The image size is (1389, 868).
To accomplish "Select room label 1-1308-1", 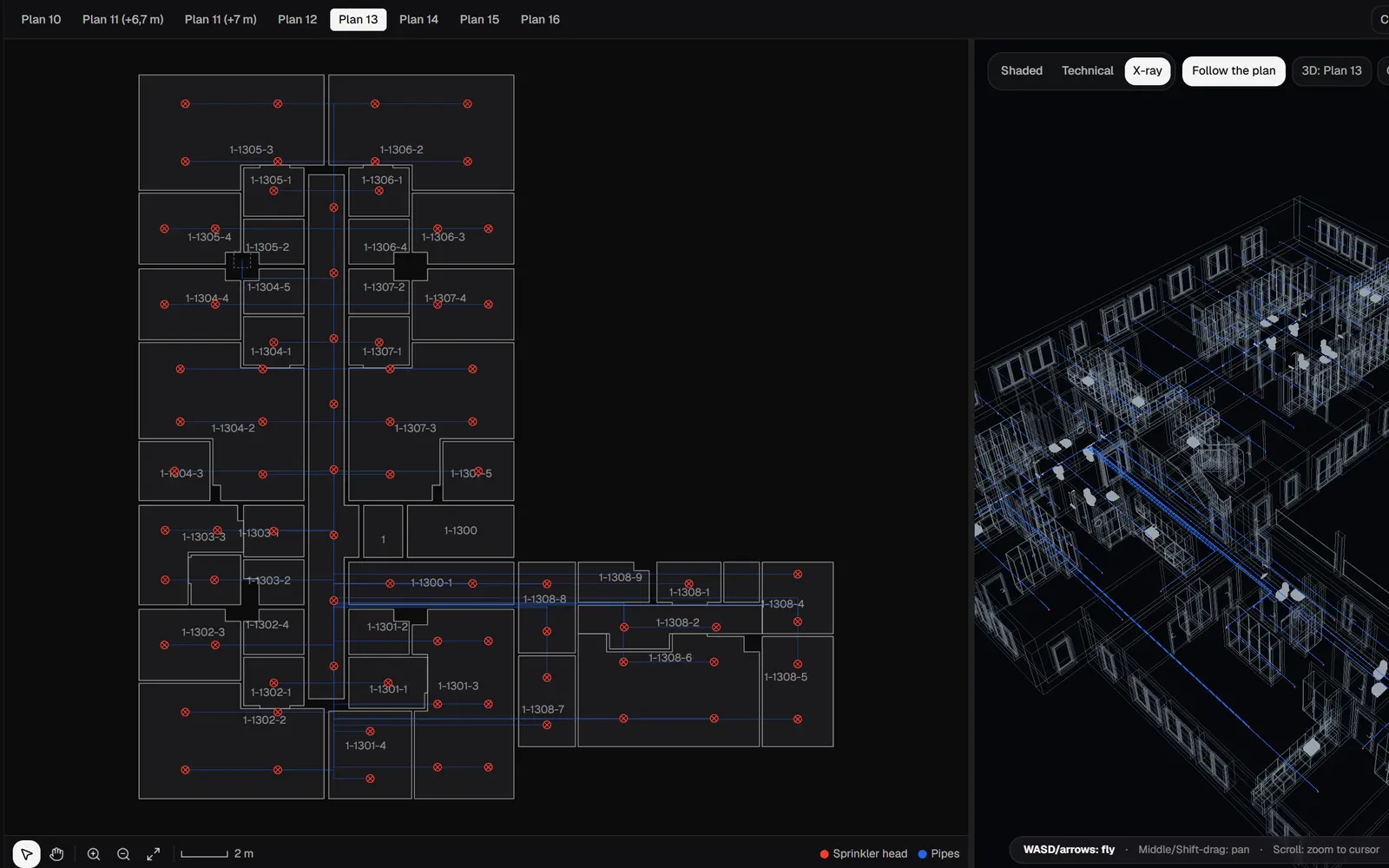I will (x=688, y=592).
